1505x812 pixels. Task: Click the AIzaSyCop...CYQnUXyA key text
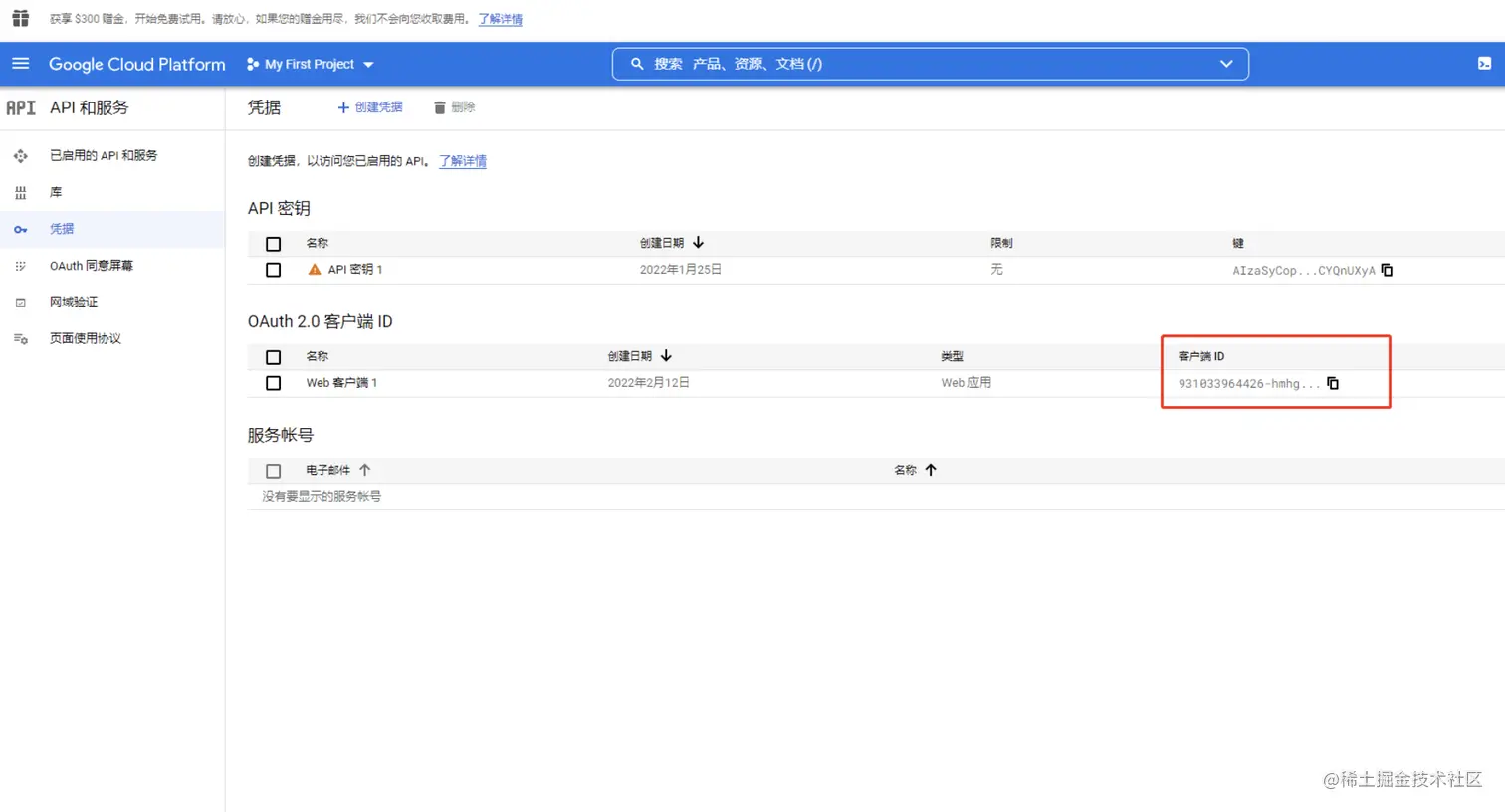pos(1304,271)
